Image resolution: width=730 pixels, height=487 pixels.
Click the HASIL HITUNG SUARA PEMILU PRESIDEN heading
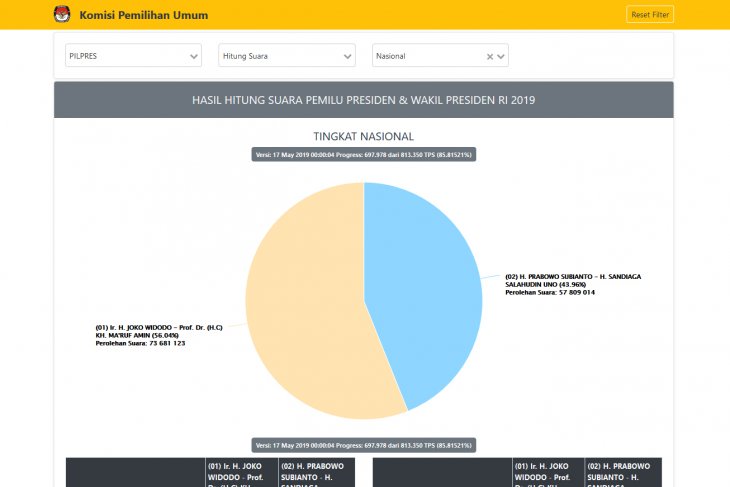pos(364,100)
